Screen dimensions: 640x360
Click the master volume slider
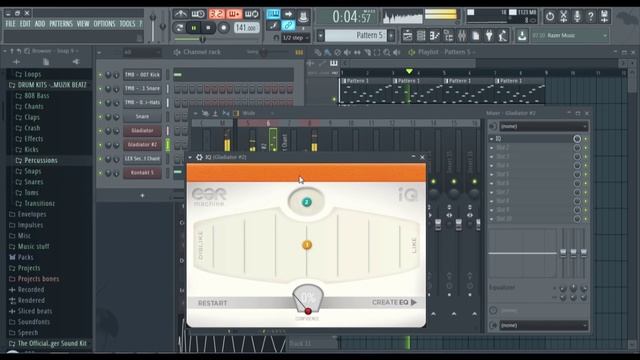point(153,26)
